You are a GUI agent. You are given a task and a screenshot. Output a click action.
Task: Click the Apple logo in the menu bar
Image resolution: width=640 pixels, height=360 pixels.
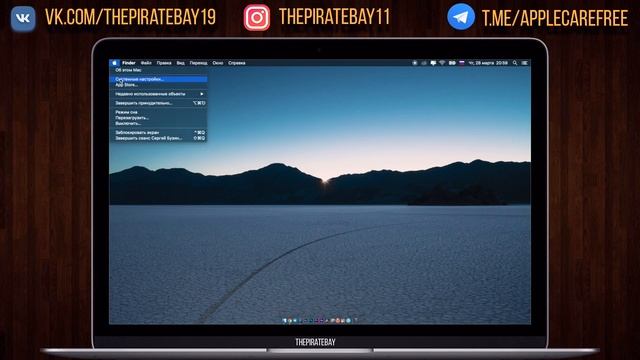click(x=115, y=63)
